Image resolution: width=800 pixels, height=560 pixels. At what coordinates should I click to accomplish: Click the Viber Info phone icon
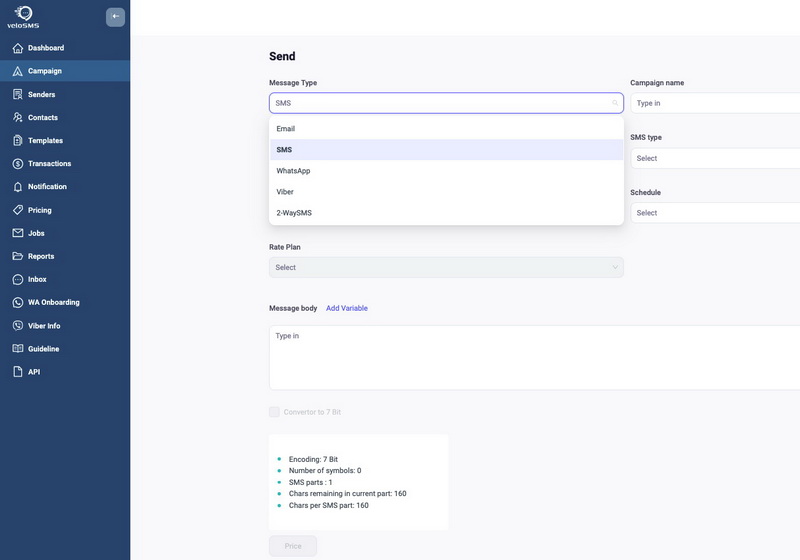click(18, 325)
